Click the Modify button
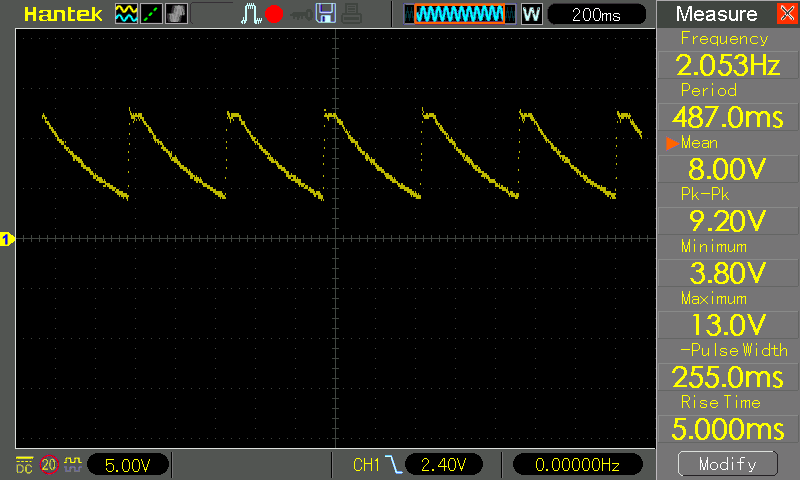The width and height of the screenshot is (800, 480). pyautogui.click(x=727, y=464)
